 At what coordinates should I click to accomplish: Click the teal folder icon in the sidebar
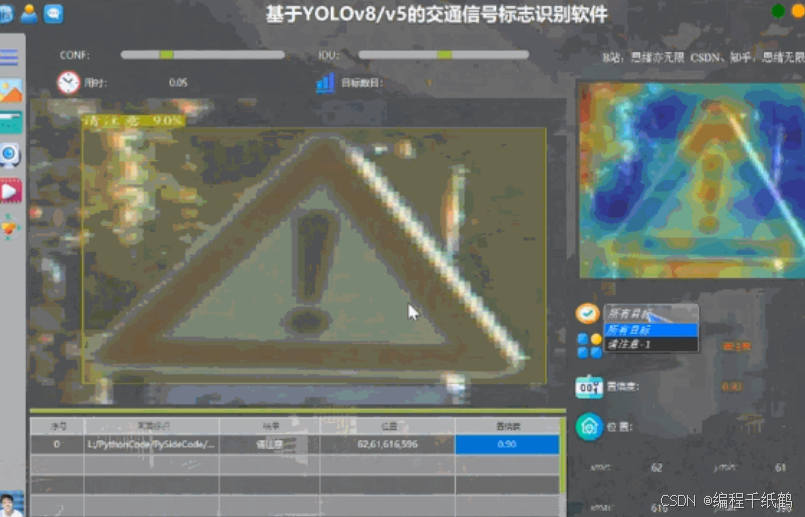click(x=11, y=123)
